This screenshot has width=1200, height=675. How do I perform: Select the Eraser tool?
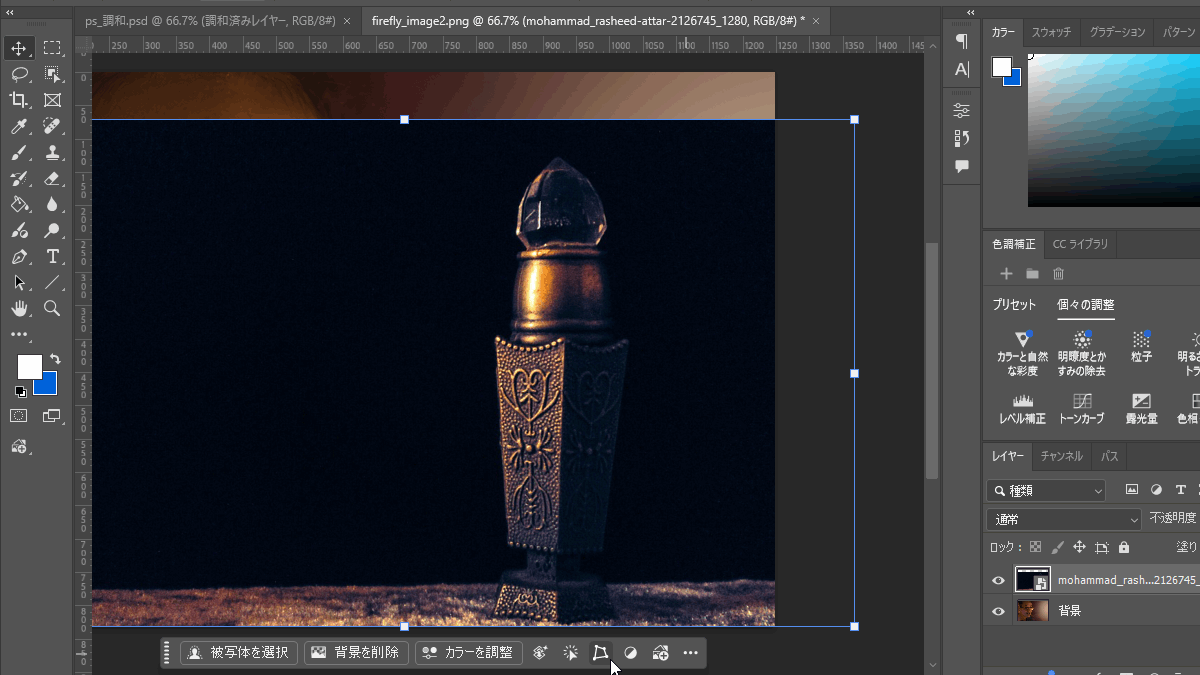(52, 178)
